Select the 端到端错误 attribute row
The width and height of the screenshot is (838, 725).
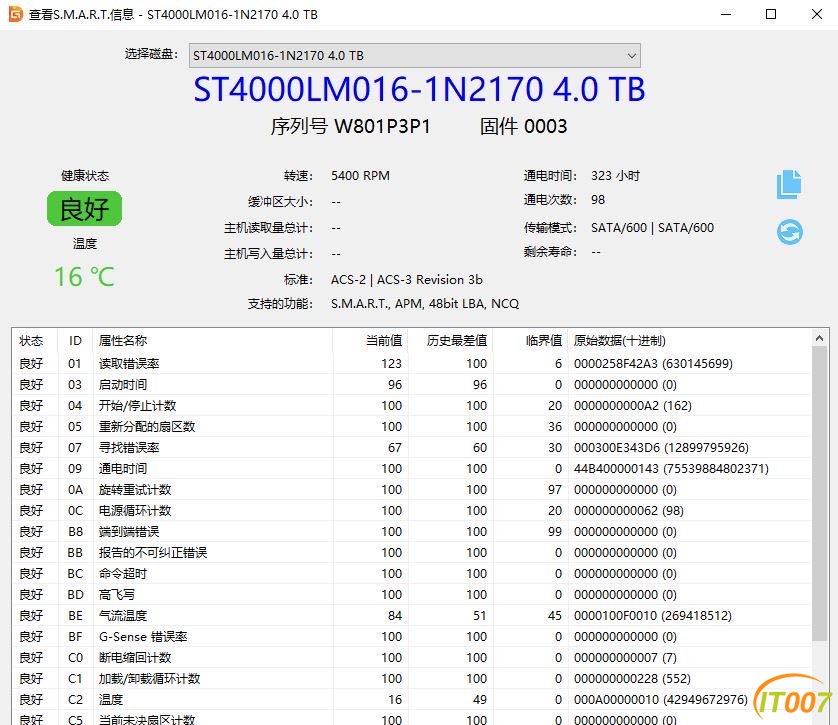click(x=410, y=532)
